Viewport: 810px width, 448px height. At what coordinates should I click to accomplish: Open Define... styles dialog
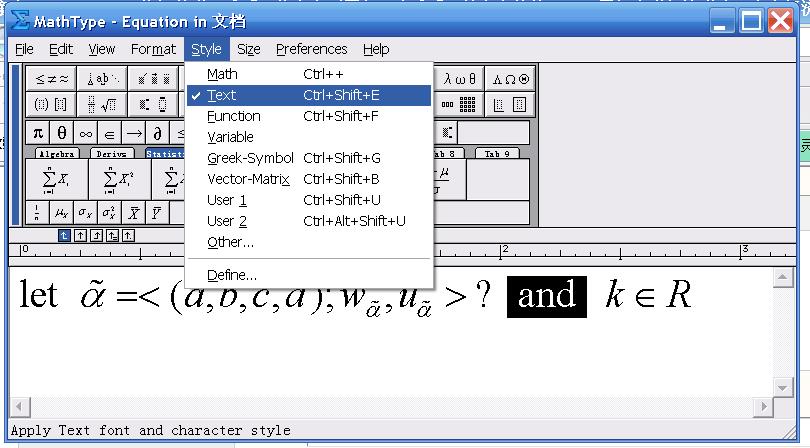point(309,275)
